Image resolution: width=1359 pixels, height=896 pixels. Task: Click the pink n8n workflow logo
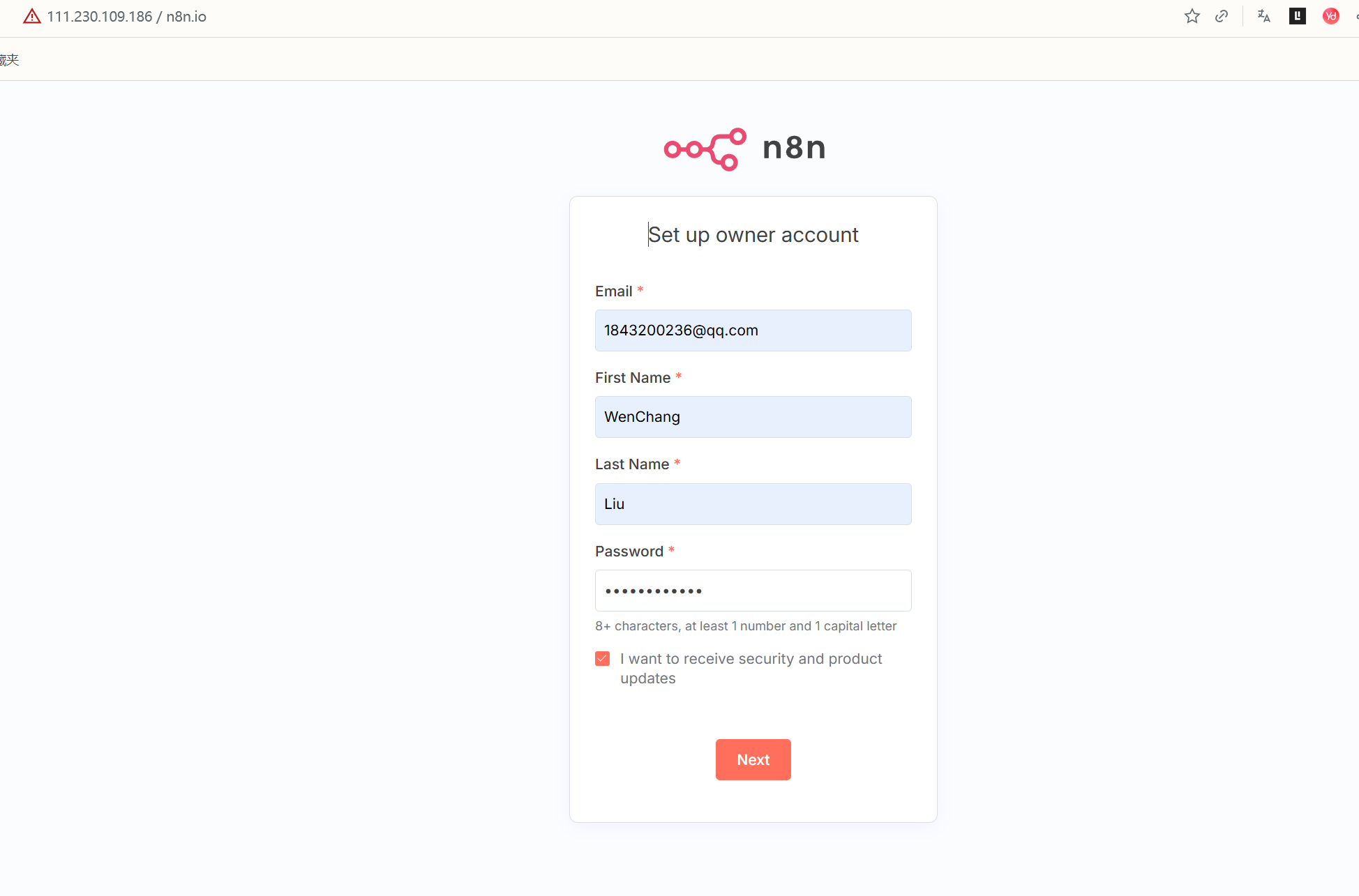click(x=705, y=149)
